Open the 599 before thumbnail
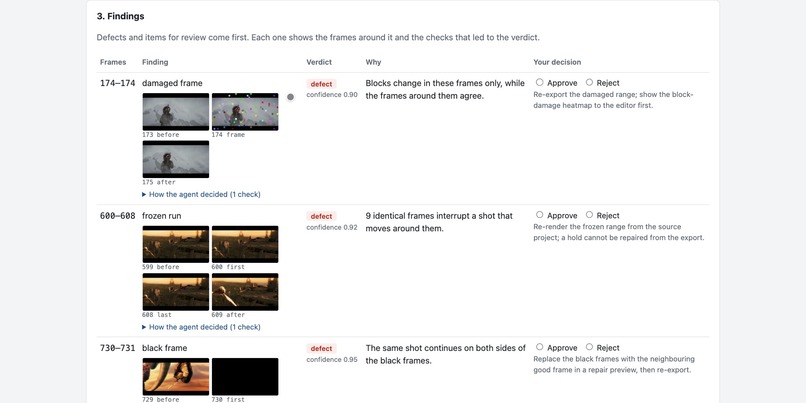The height and width of the screenshot is (403, 806). (x=176, y=244)
